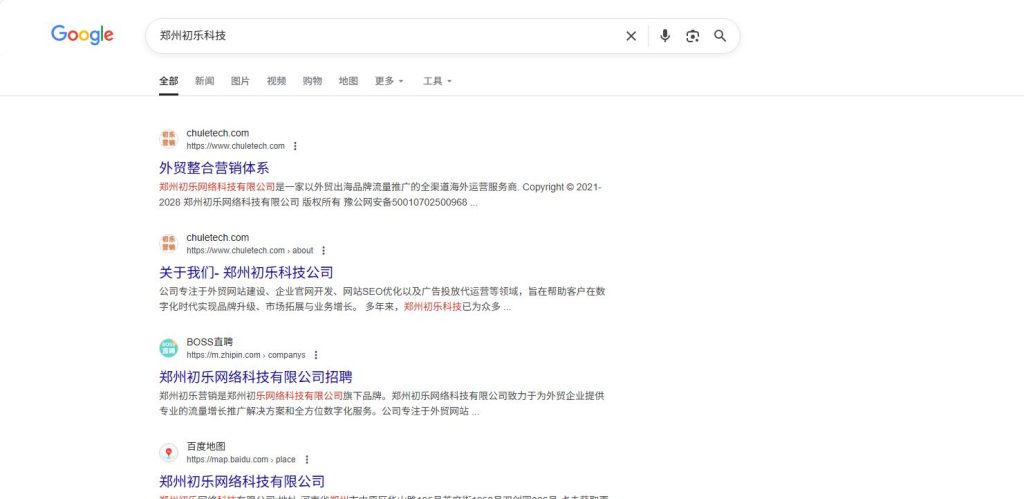Switch to the 视频 tab
The image size is (1024, 499).
276,81
